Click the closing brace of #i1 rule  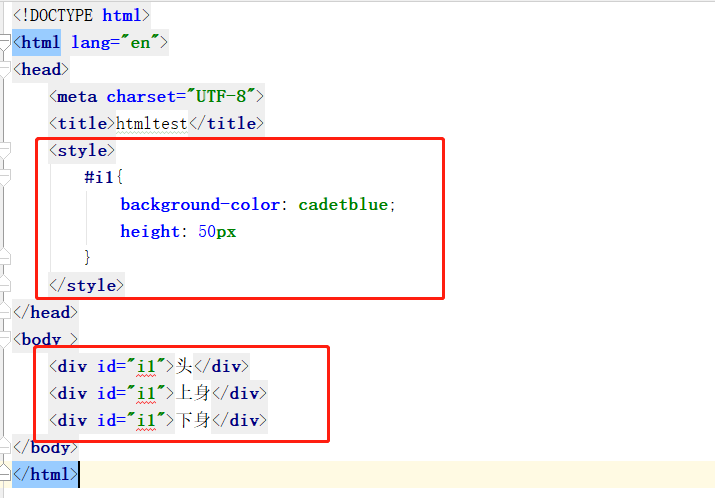point(87,258)
